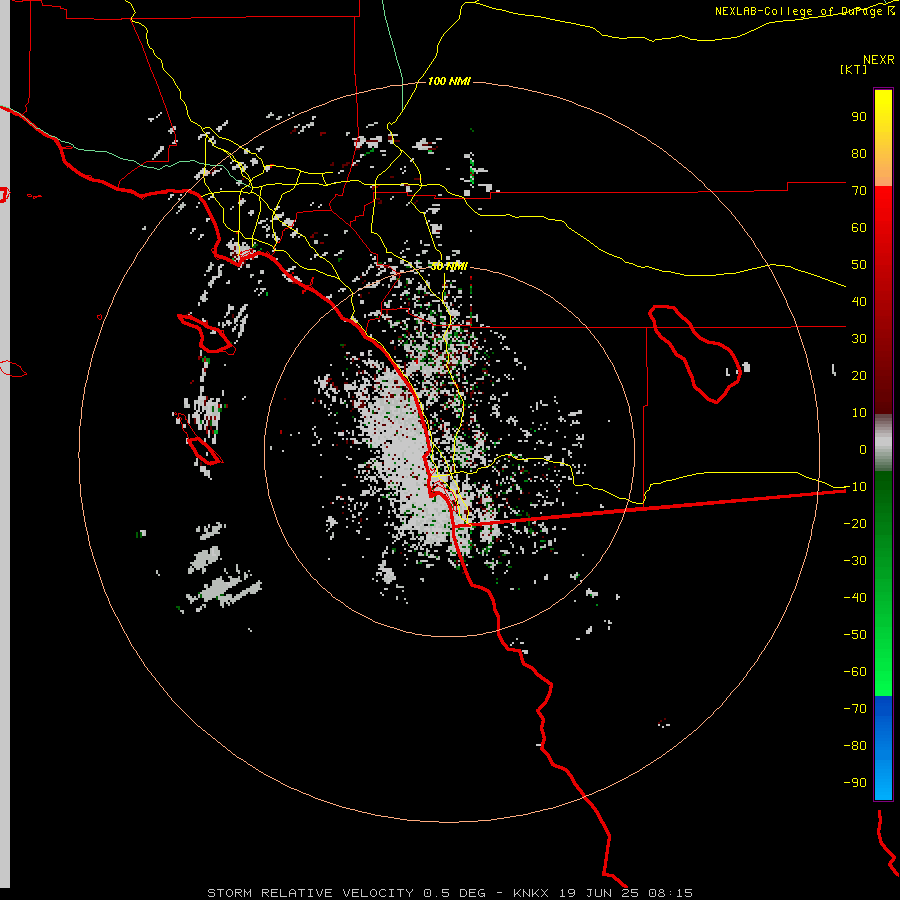This screenshot has width=900, height=900.
Task: Click the blue bottom segment of color bar
Action: pyautogui.click(x=883, y=748)
